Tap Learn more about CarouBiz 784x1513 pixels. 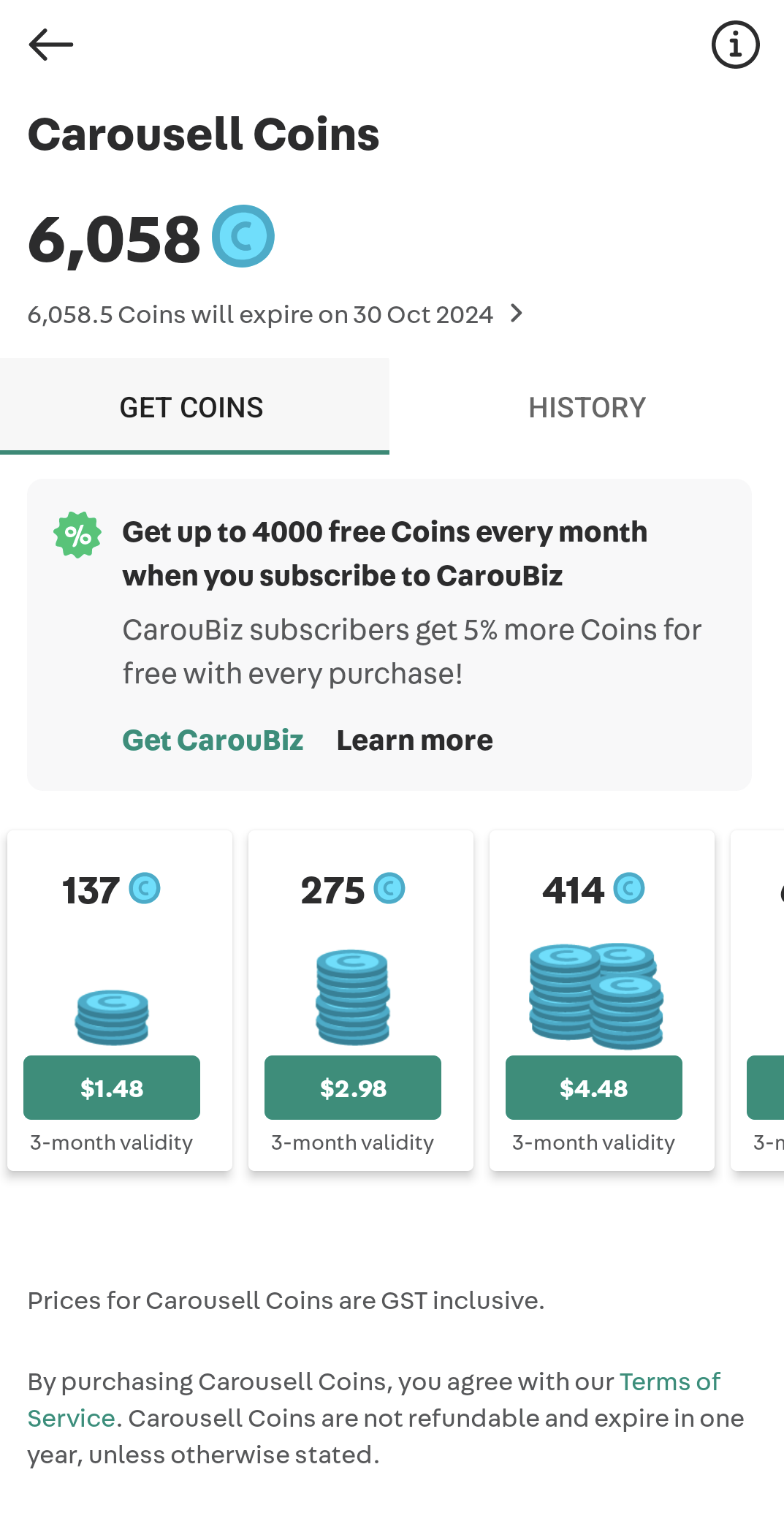point(414,740)
